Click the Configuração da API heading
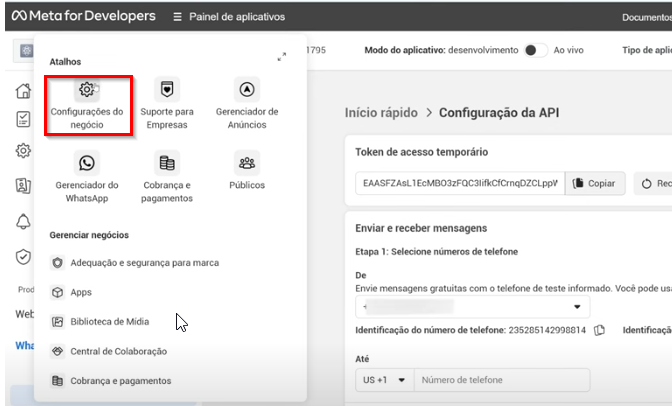This screenshot has width=672, height=406. [x=499, y=113]
